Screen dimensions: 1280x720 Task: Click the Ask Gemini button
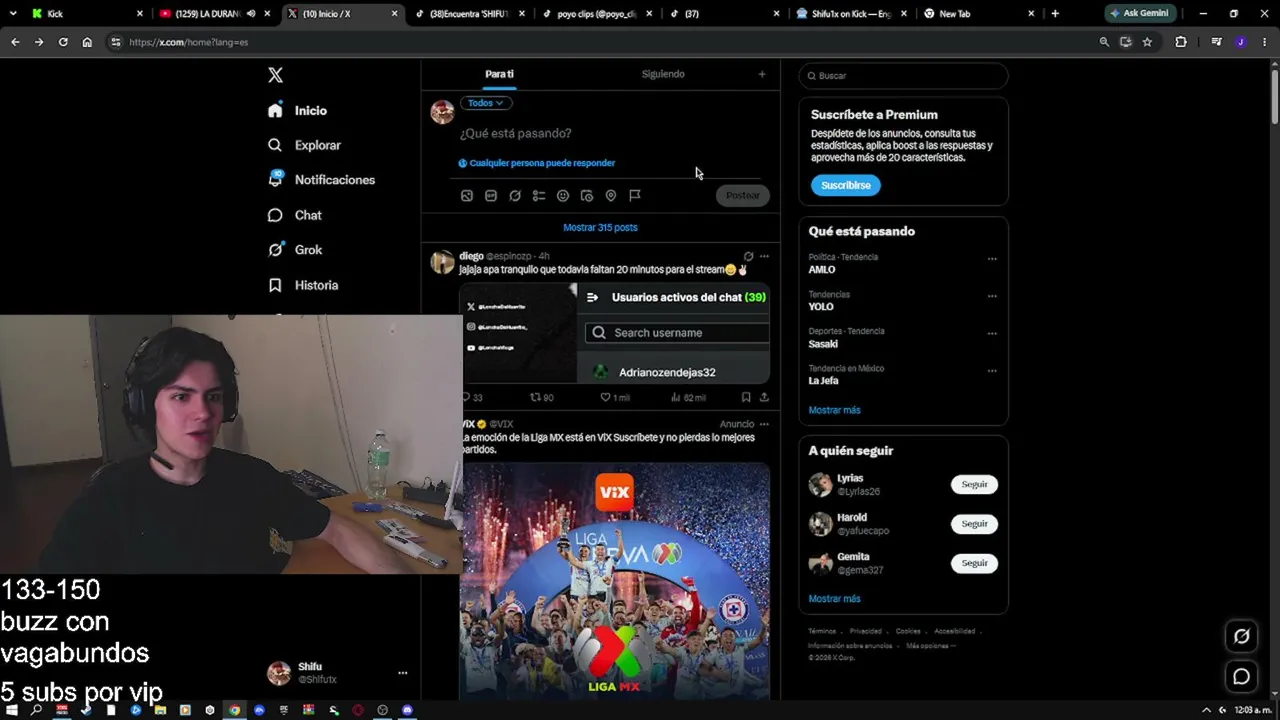coord(1139,14)
